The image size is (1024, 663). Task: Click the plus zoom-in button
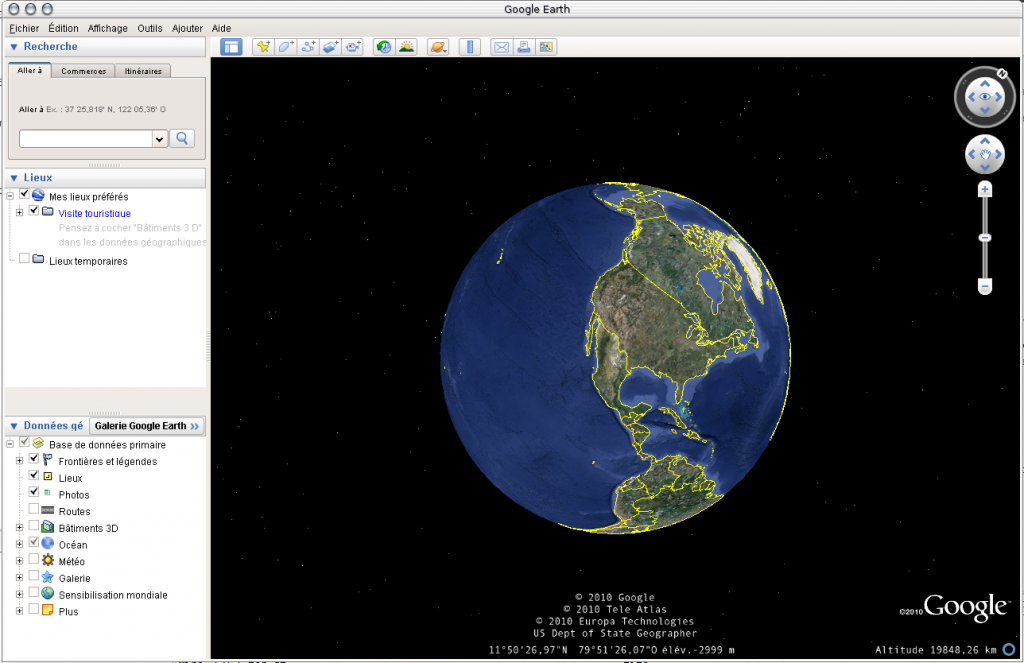point(985,189)
